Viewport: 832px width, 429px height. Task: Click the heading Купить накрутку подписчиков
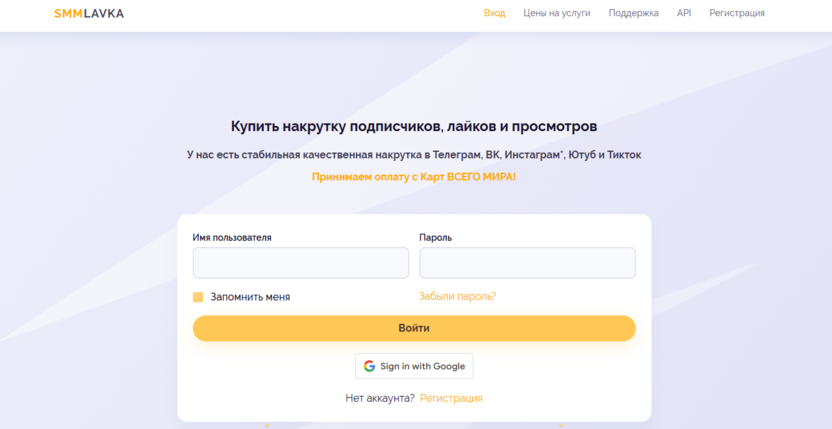[414, 127]
